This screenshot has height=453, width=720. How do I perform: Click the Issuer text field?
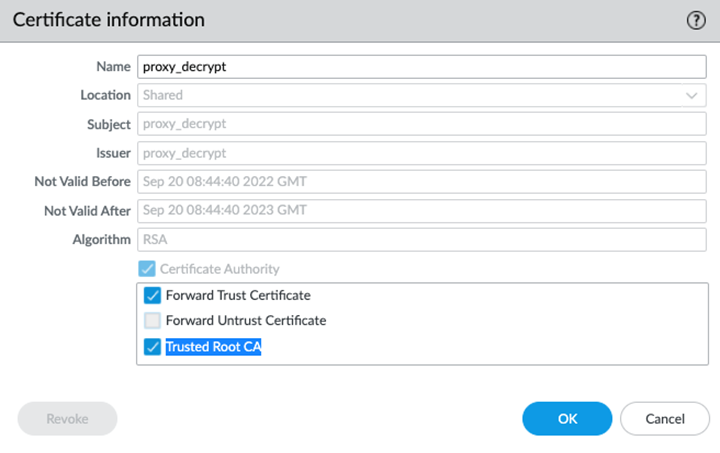click(x=421, y=153)
